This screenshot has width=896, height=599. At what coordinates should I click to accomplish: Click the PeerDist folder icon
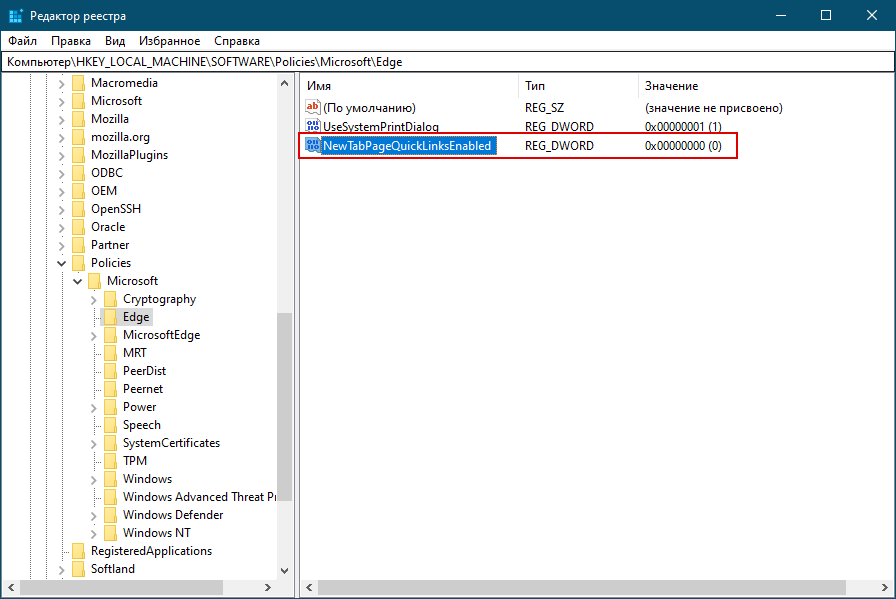click(x=110, y=371)
